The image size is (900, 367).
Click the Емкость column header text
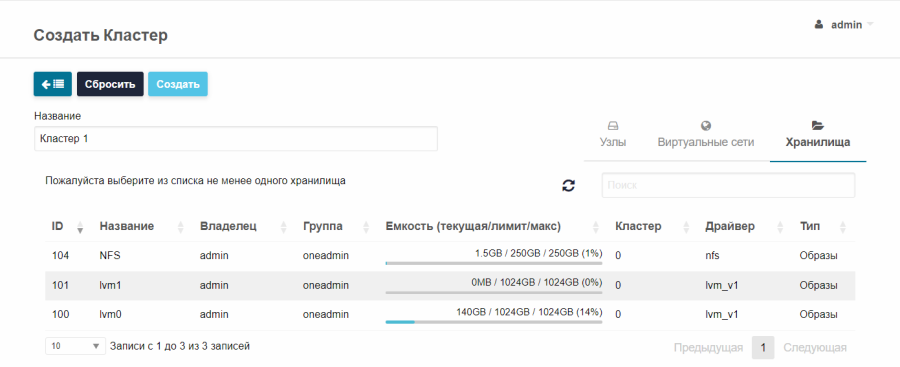473,226
